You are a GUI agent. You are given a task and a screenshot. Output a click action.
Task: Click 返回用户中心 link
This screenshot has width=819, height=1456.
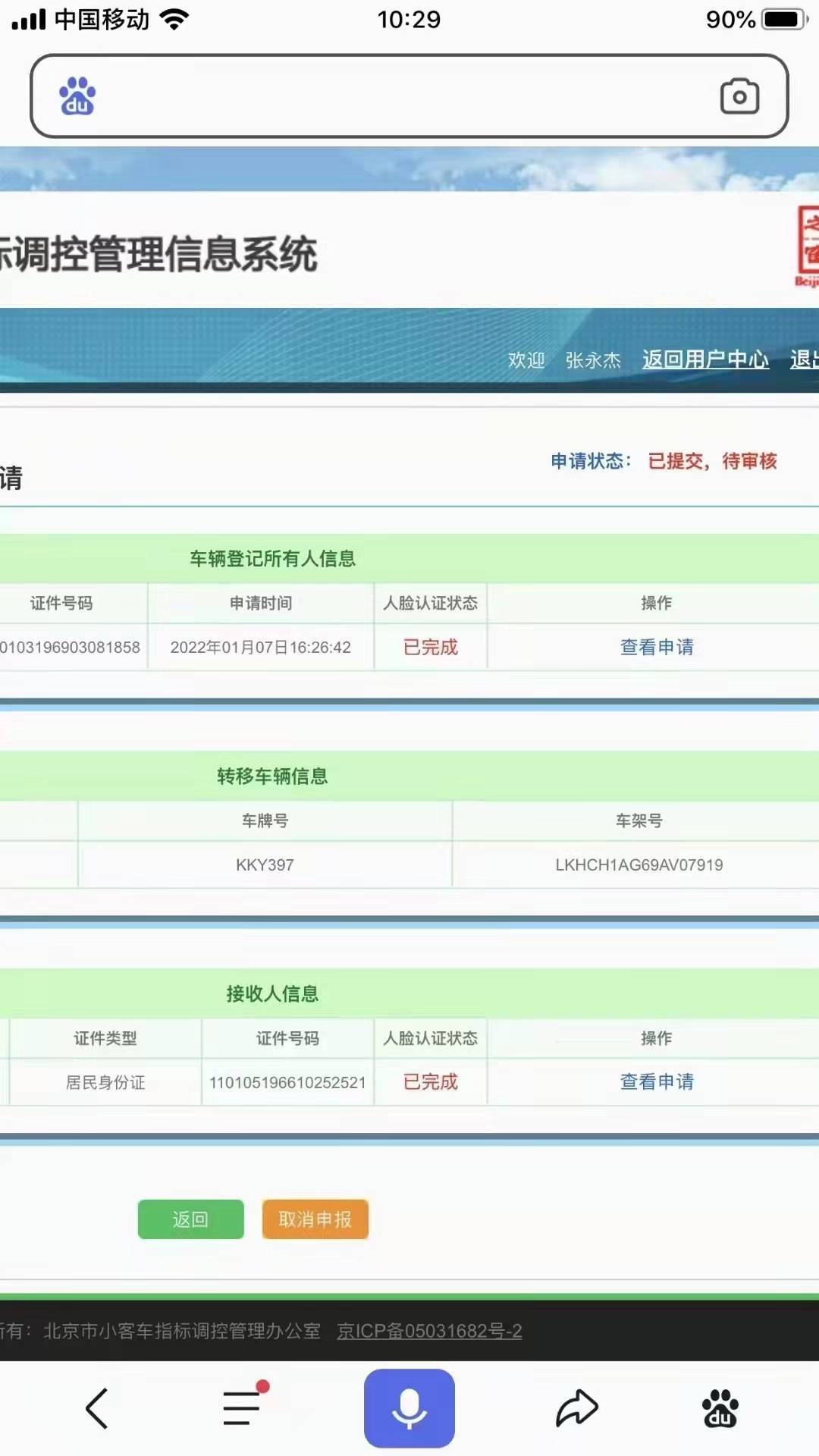[x=705, y=359]
